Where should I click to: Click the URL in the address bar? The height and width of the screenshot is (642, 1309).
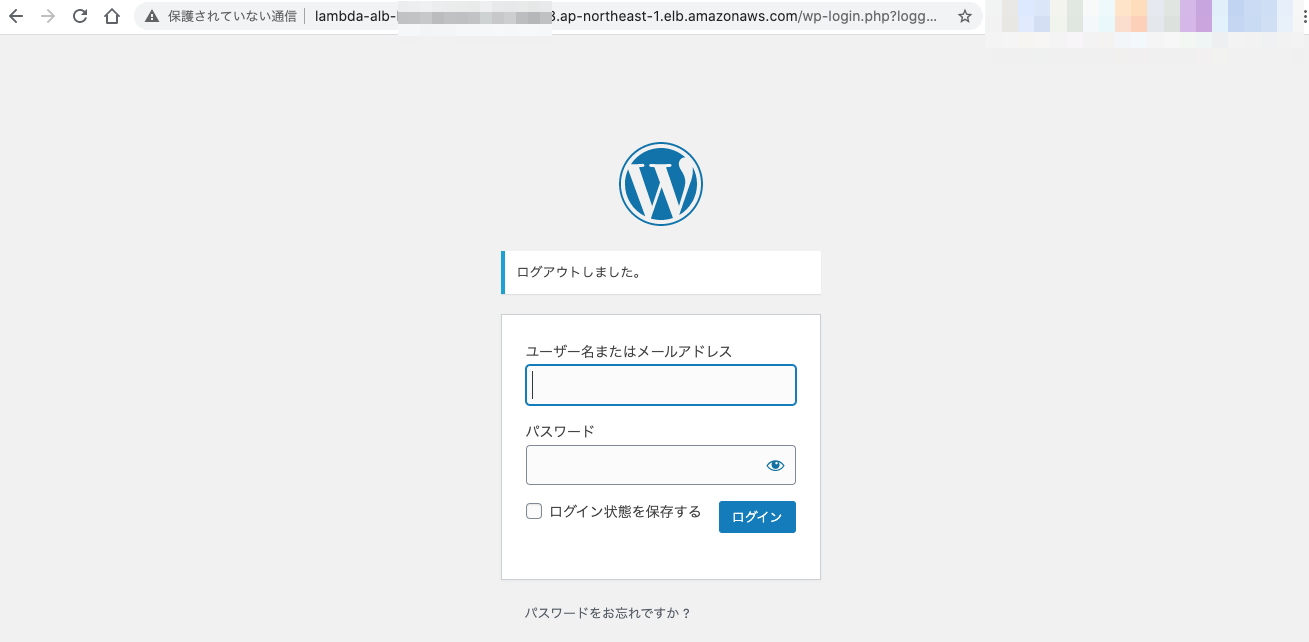coord(626,16)
